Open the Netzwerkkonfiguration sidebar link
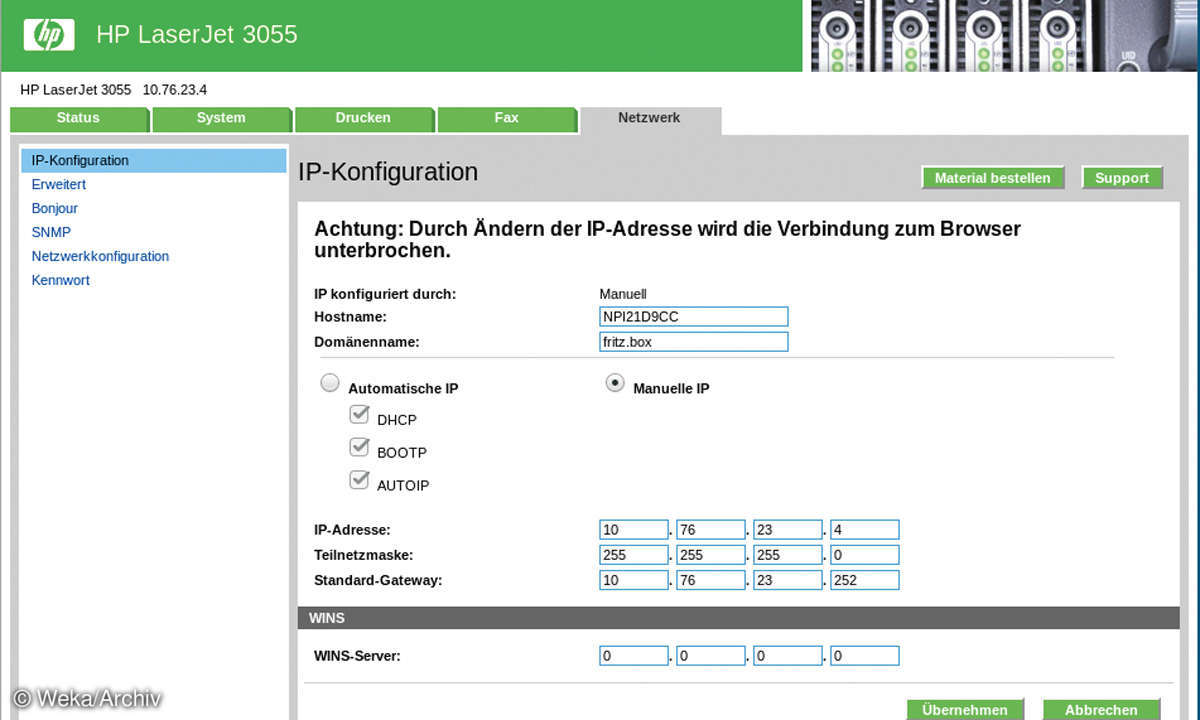1200x720 pixels. (x=100, y=256)
